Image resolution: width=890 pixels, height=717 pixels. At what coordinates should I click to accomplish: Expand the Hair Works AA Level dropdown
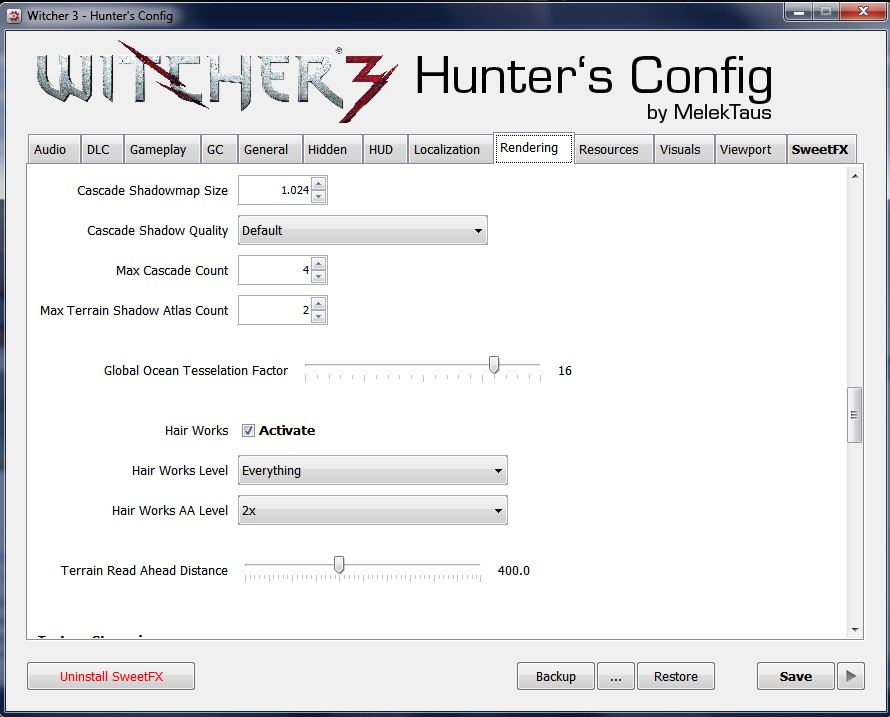(372, 510)
